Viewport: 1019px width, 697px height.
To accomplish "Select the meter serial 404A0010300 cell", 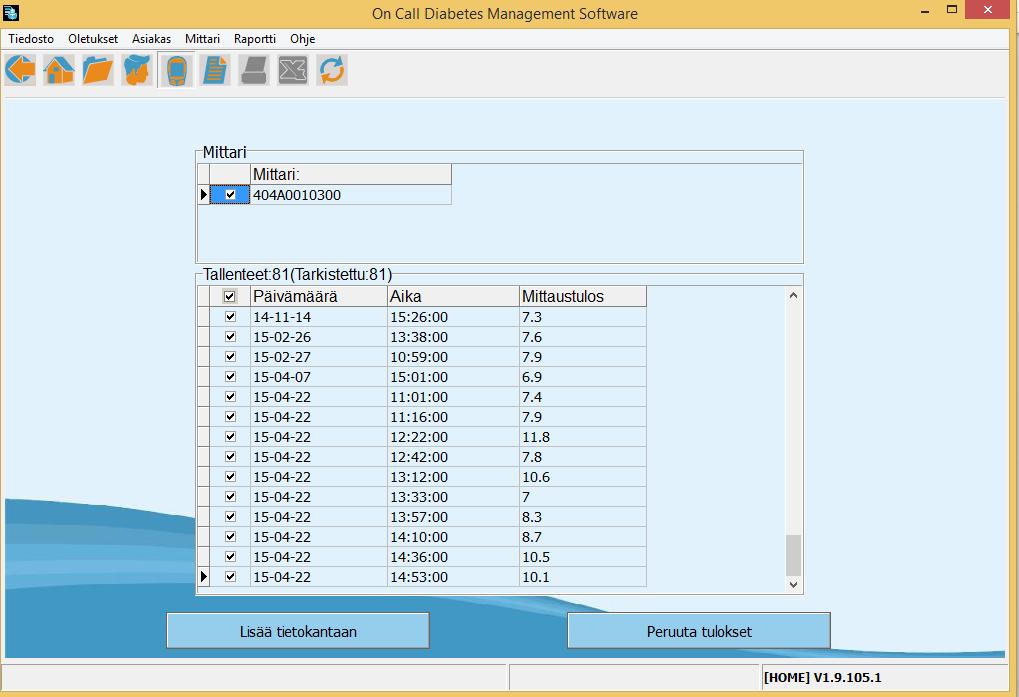I will point(351,194).
